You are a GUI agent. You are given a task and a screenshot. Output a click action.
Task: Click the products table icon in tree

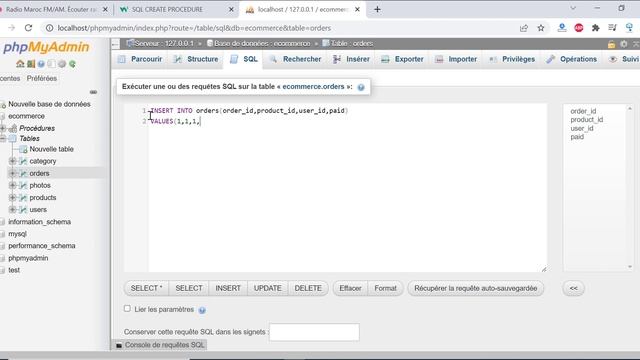pyautogui.click(x=23, y=198)
